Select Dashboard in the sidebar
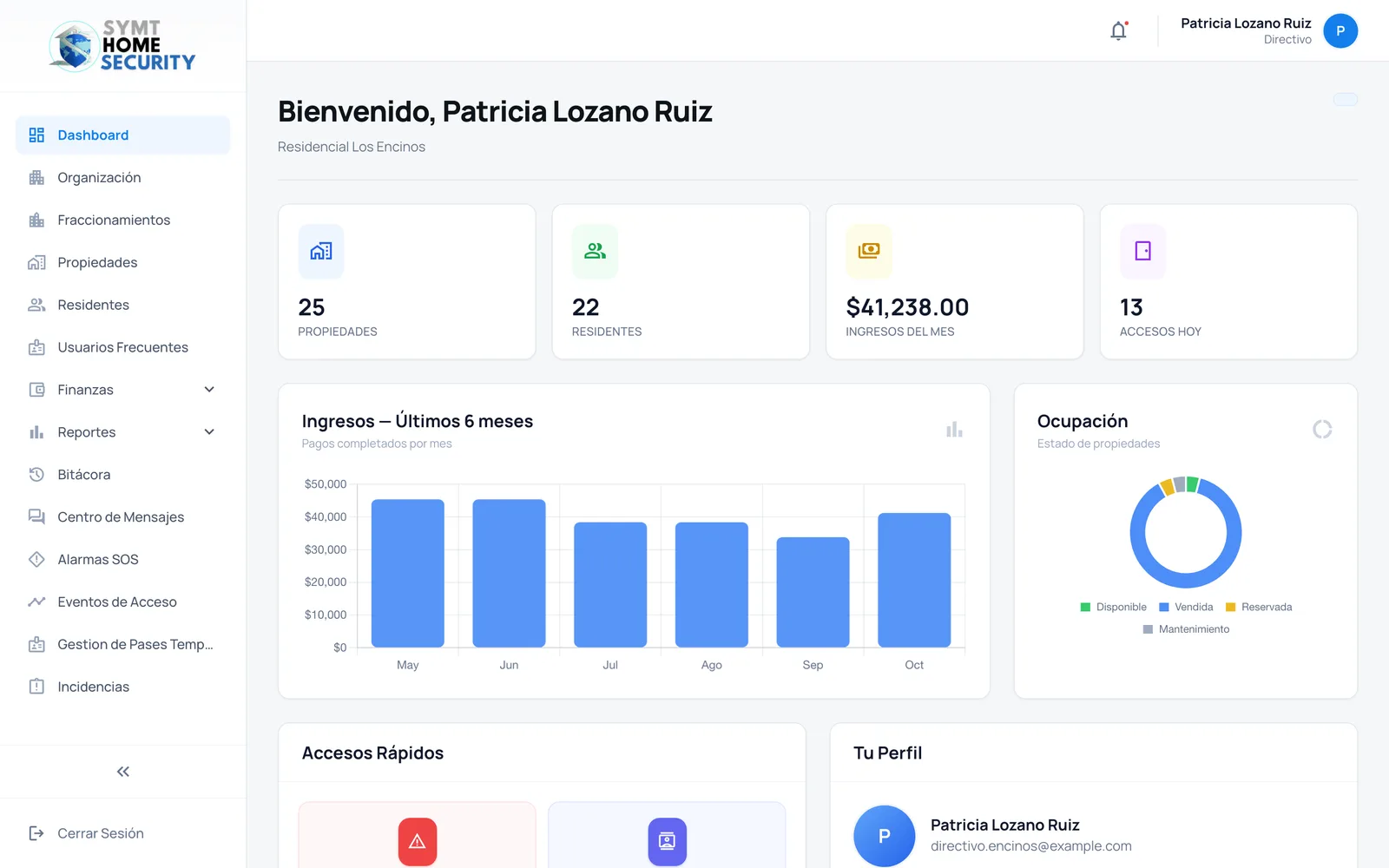The height and width of the screenshot is (868, 1389). point(122,135)
